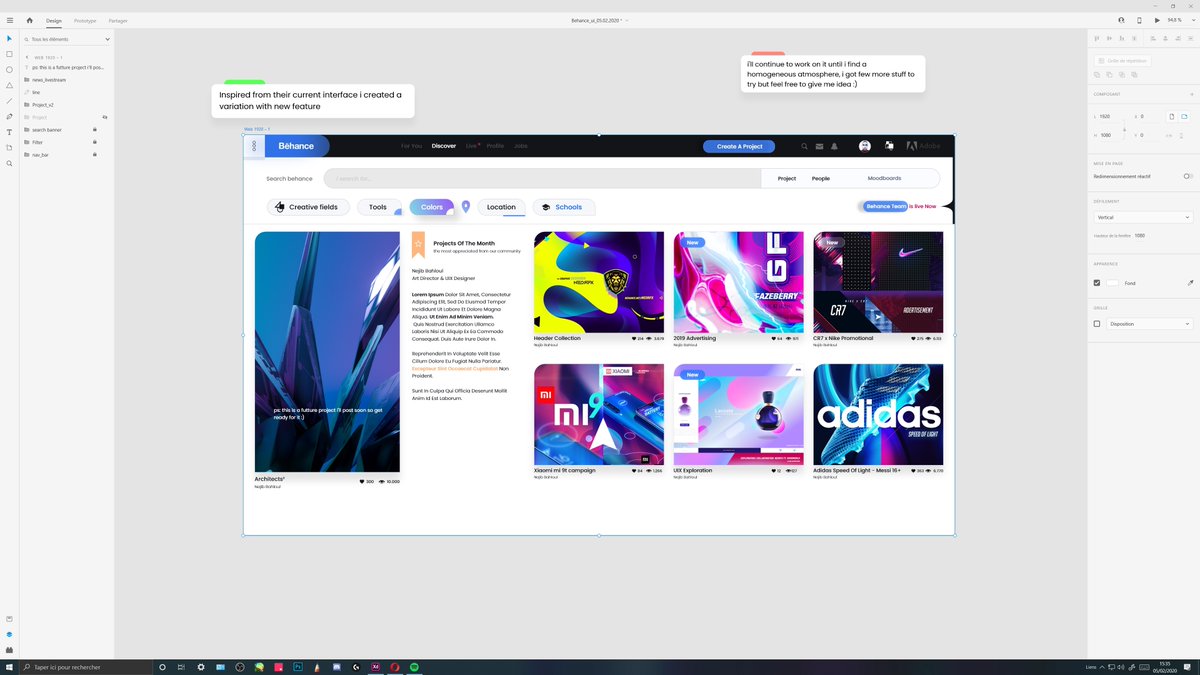Click the Colors filter button
The width and height of the screenshot is (1200, 675).
(x=431, y=207)
